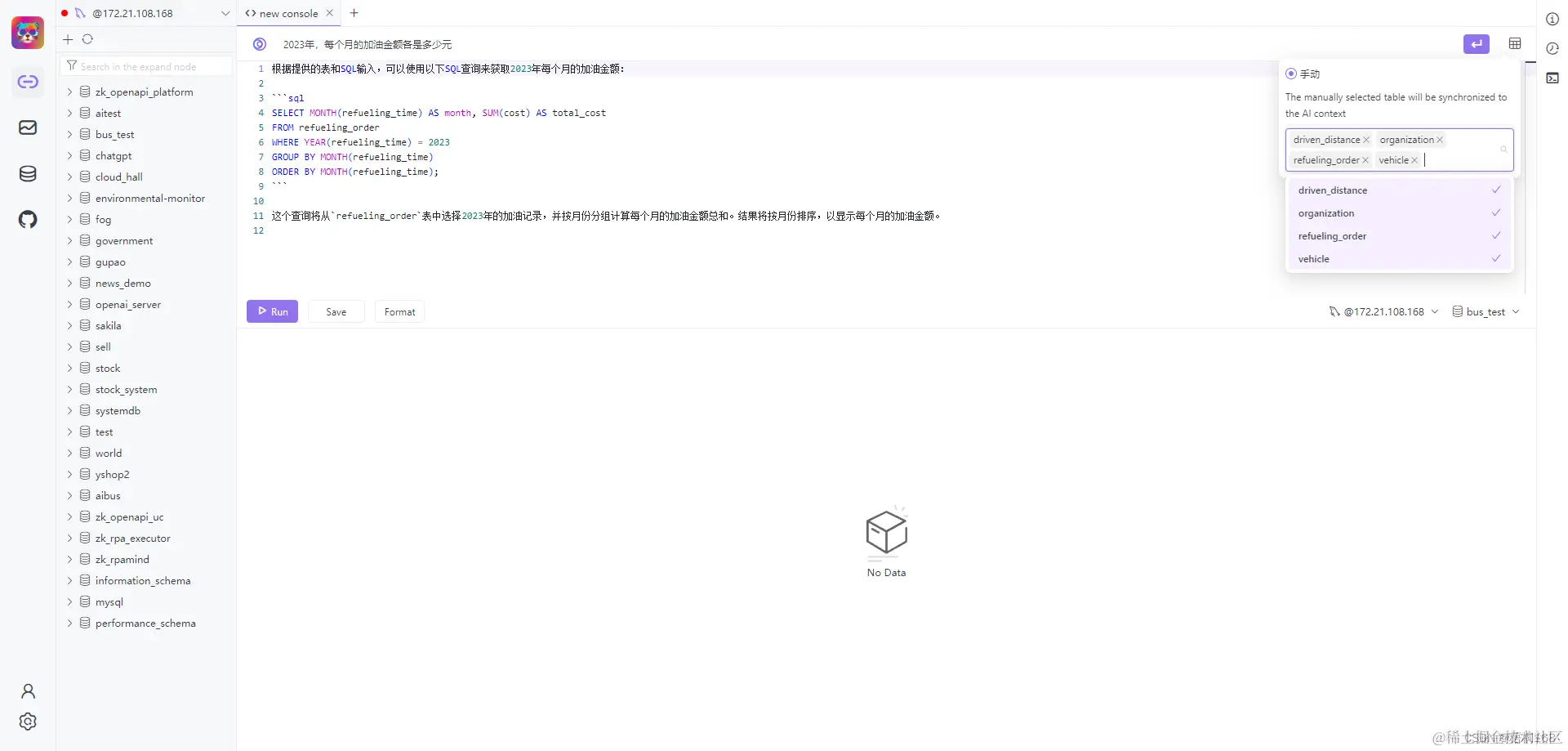
Task: Expand the mysql database node
Action: tap(69, 601)
